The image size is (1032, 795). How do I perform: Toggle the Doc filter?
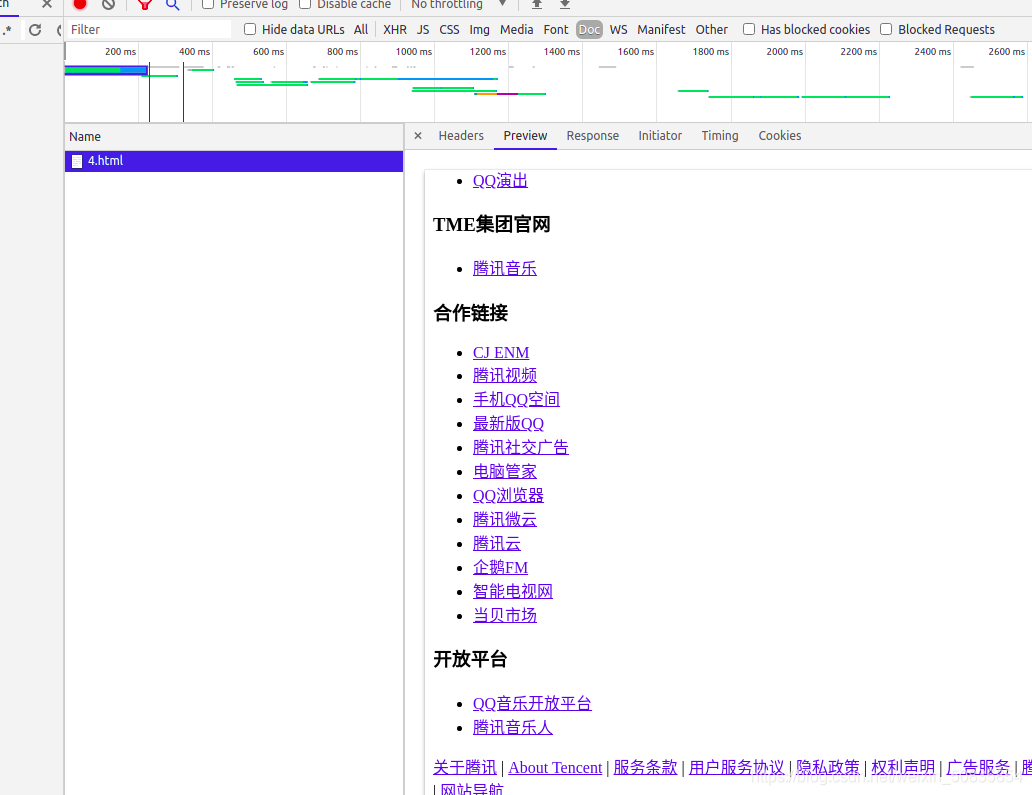[589, 30]
